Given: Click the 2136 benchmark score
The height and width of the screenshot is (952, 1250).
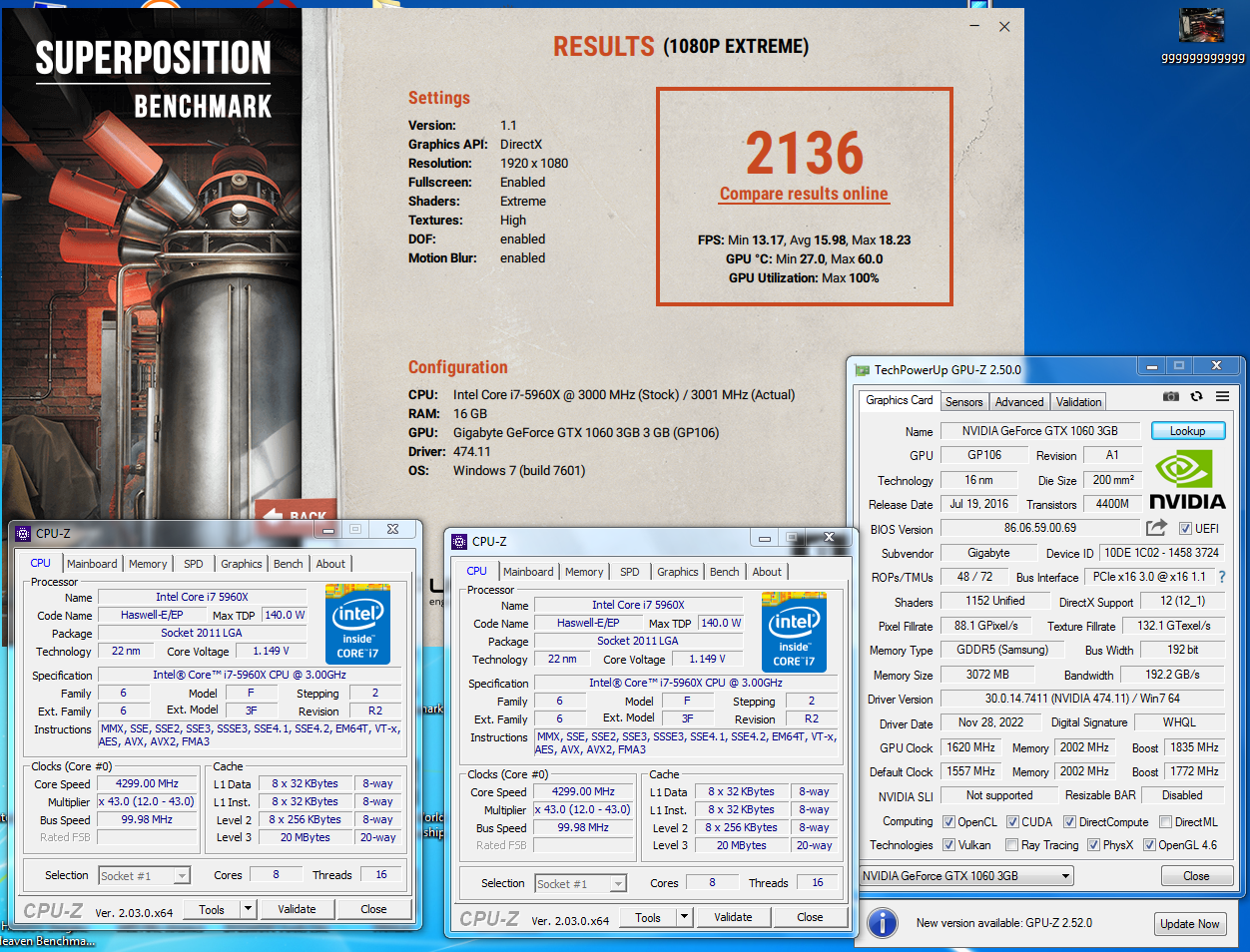Looking at the screenshot, I should tap(804, 153).
